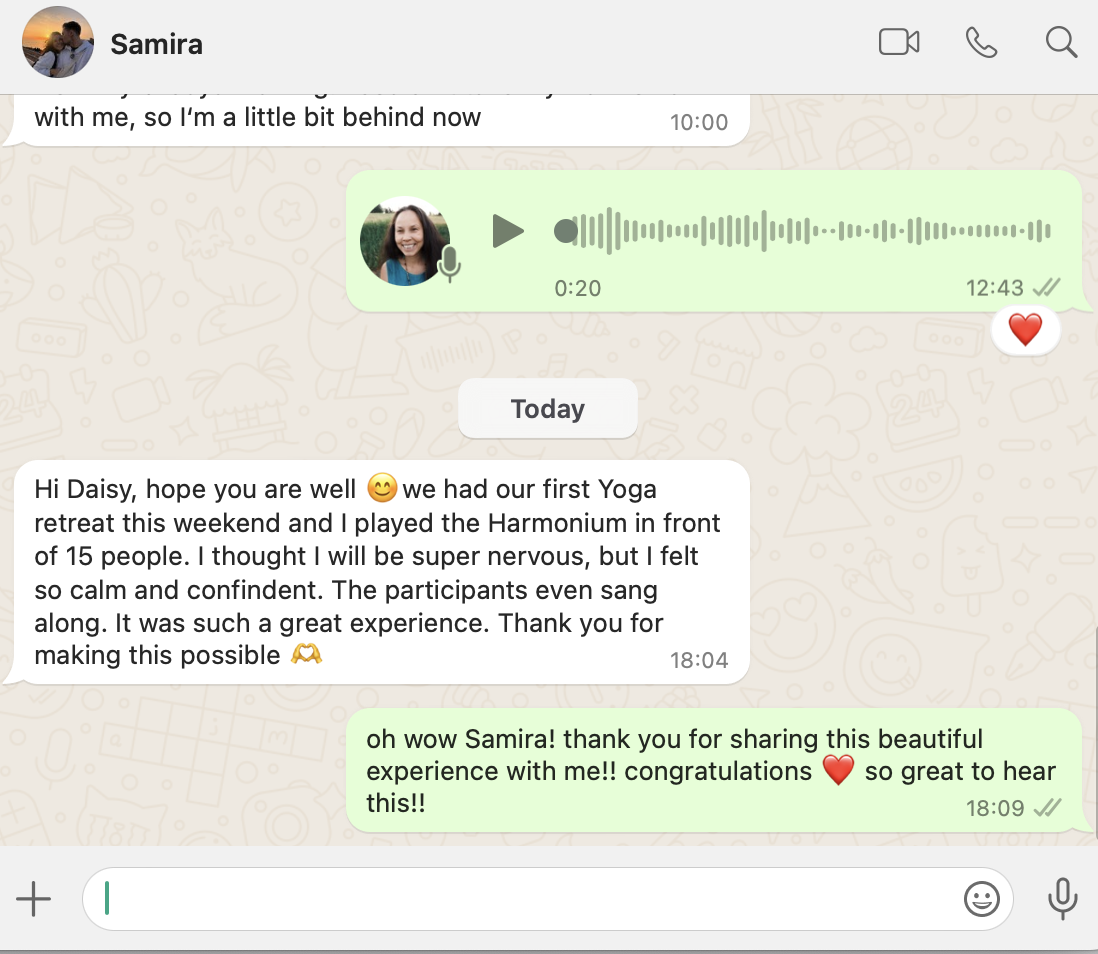Screen dimensions: 1098x954
Task: Select the congratulations reply message bubble
Action: [714, 770]
